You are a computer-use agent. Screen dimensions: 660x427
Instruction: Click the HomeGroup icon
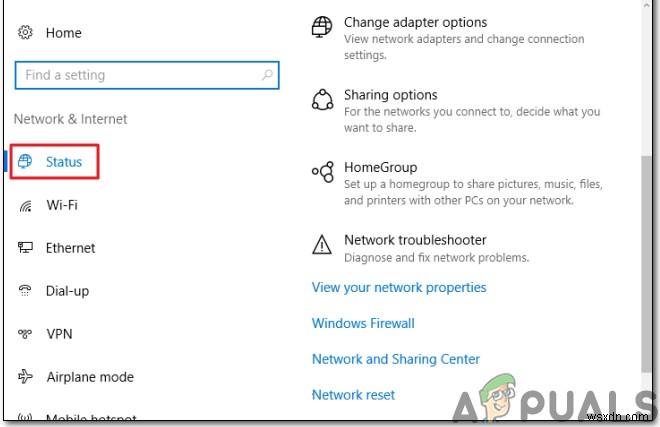322,171
